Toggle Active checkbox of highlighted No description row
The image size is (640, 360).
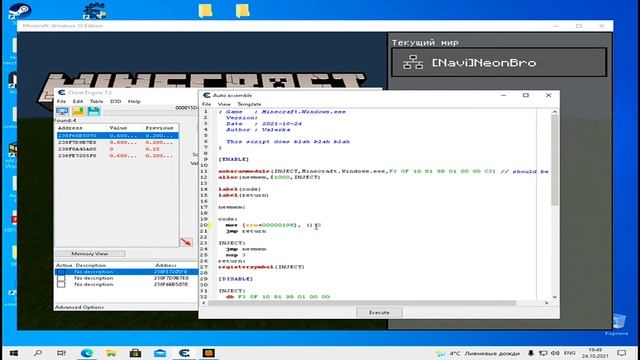click(x=61, y=272)
